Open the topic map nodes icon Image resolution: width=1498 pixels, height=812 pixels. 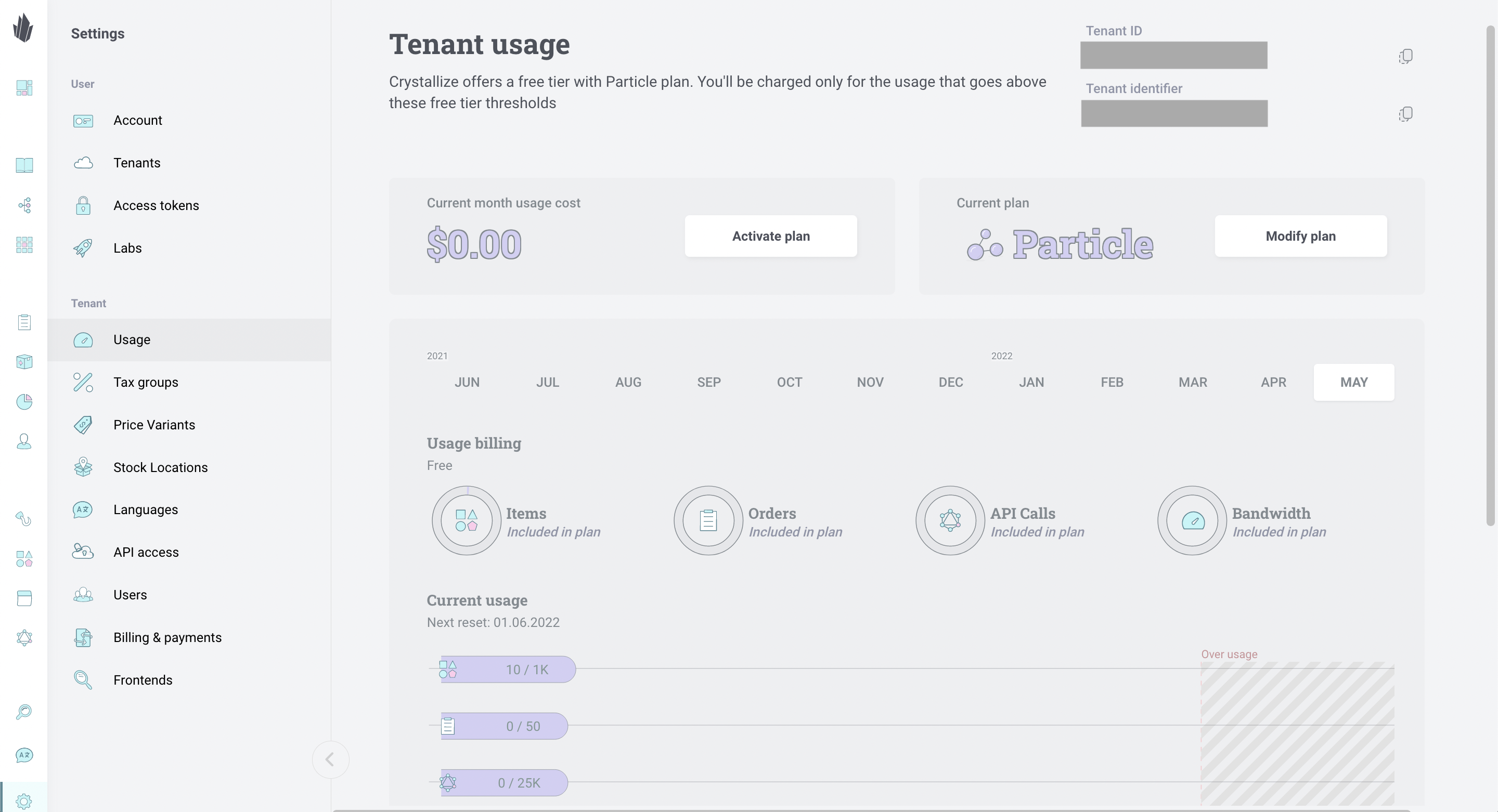coord(24,205)
